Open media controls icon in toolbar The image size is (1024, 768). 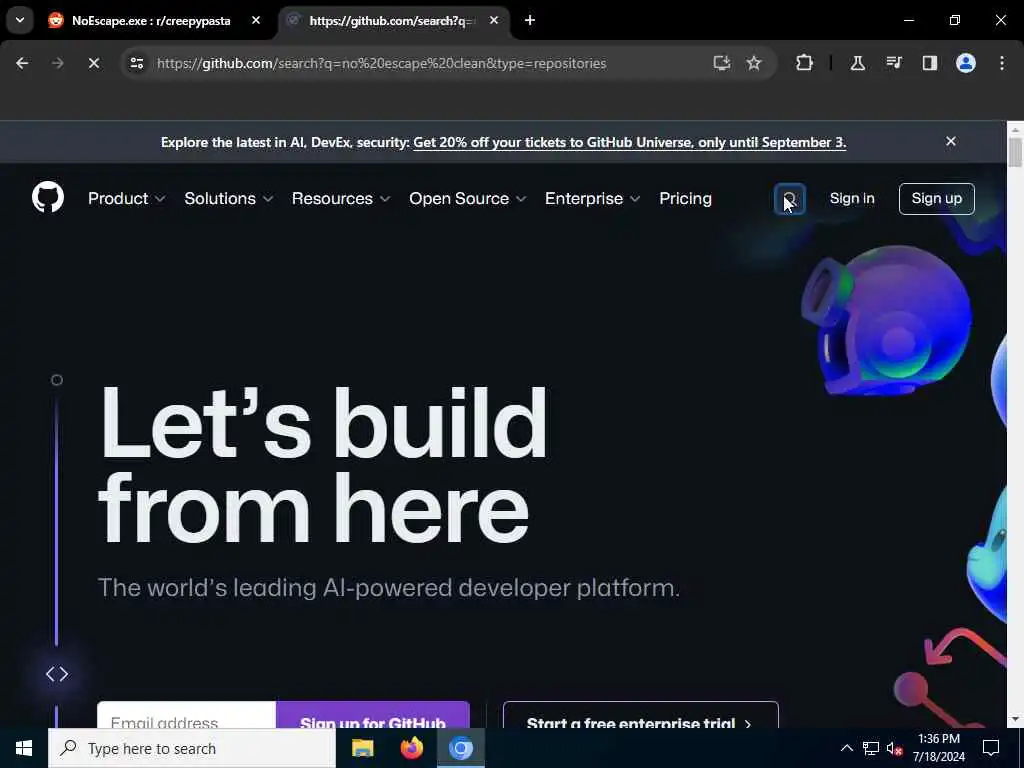pyautogui.click(x=893, y=63)
